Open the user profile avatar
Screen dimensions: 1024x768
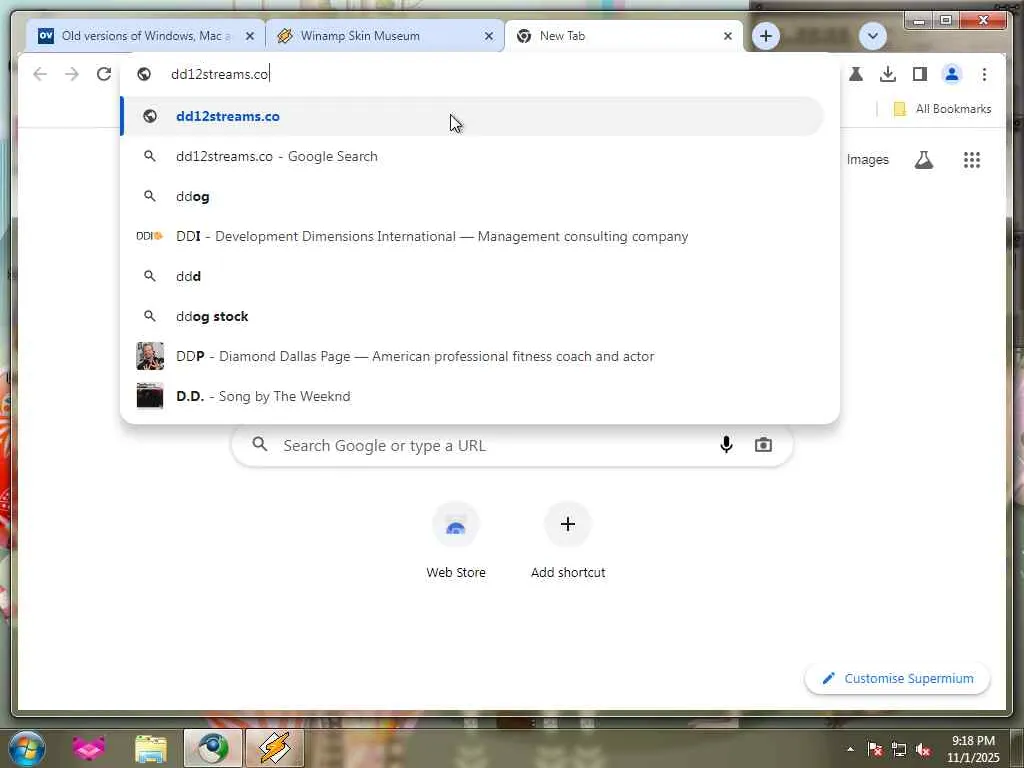click(x=952, y=74)
